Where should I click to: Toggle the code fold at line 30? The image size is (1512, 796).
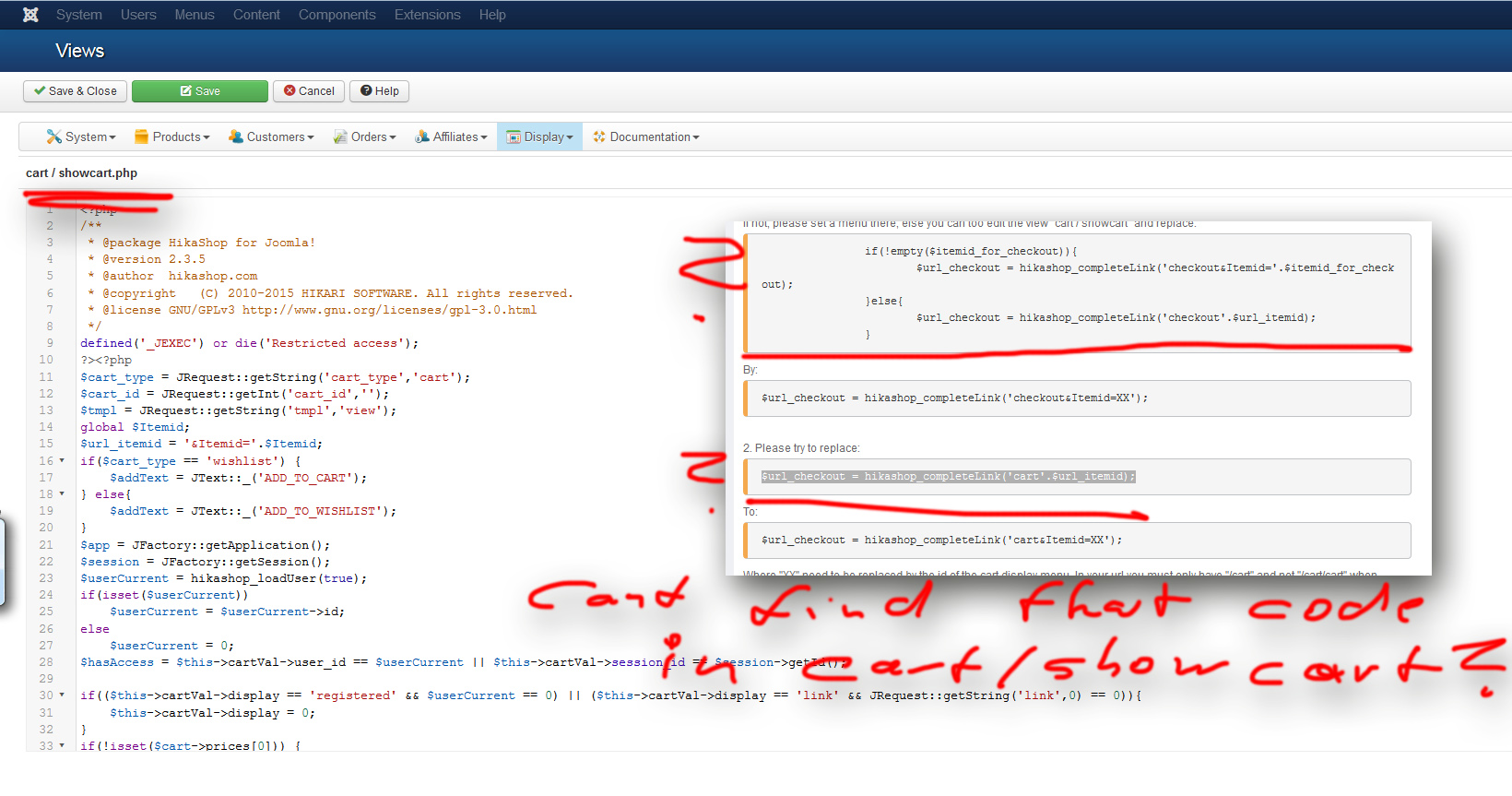62,695
